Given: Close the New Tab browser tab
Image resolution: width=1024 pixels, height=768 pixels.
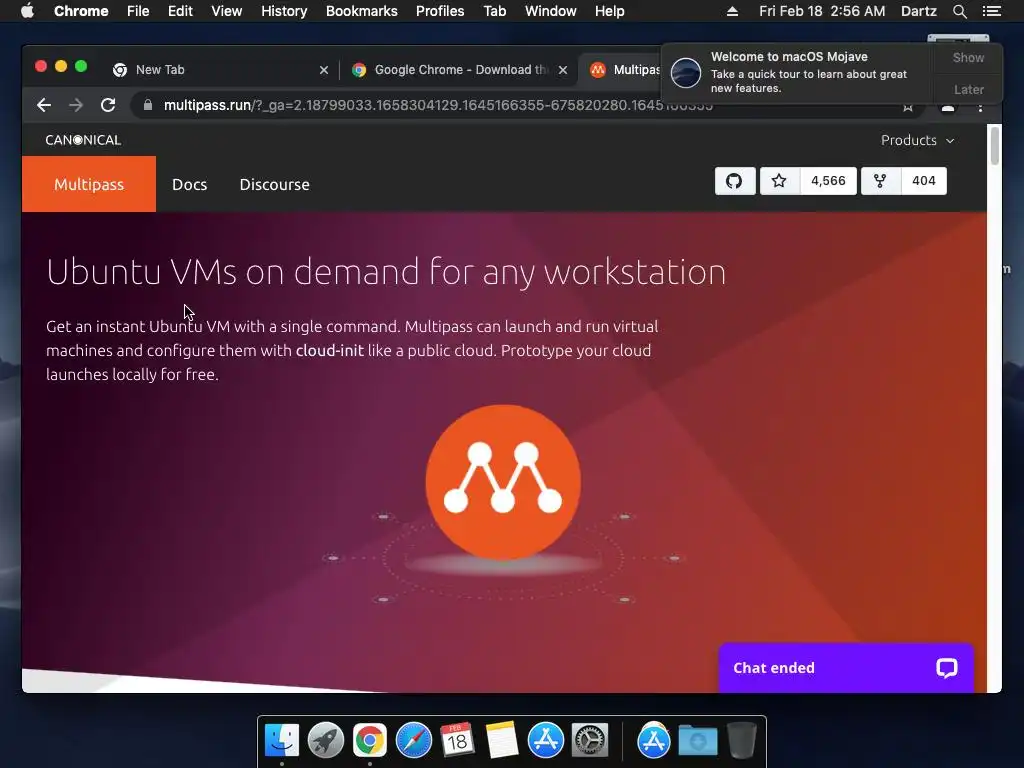Looking at the screenshot, I should [x=323, y=70].
